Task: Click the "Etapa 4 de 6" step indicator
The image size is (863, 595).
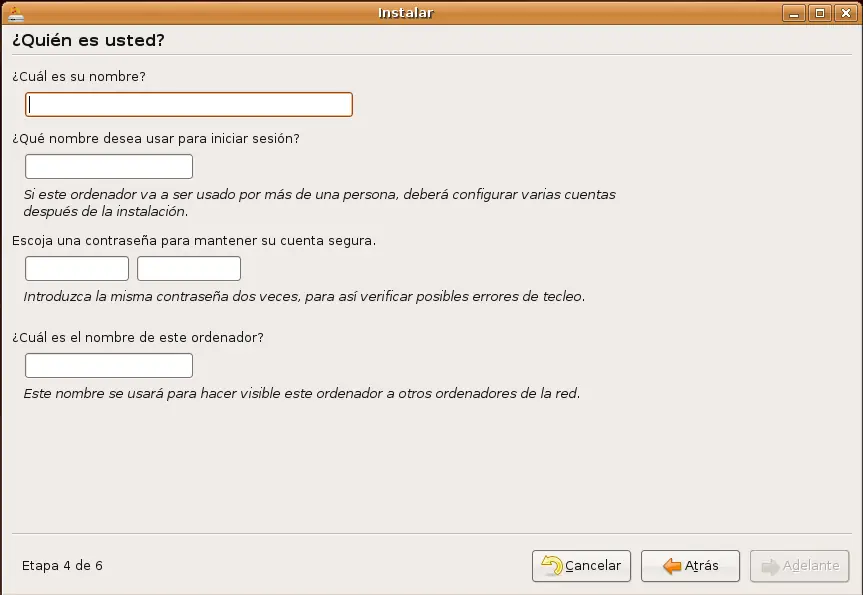Action: tap(62, 566)
